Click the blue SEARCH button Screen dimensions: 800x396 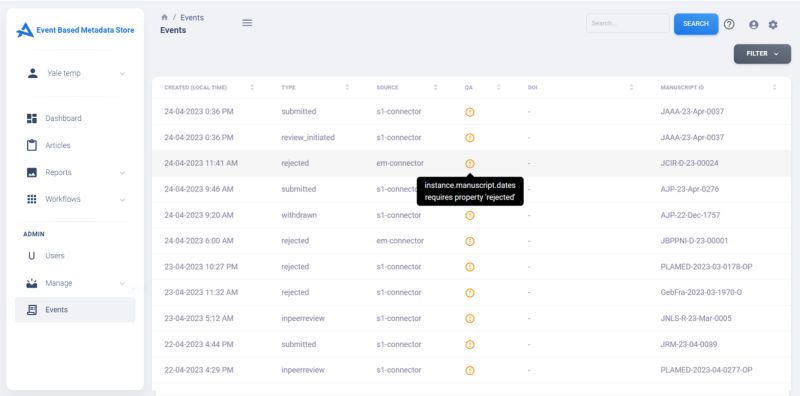(x=696, y=24)
